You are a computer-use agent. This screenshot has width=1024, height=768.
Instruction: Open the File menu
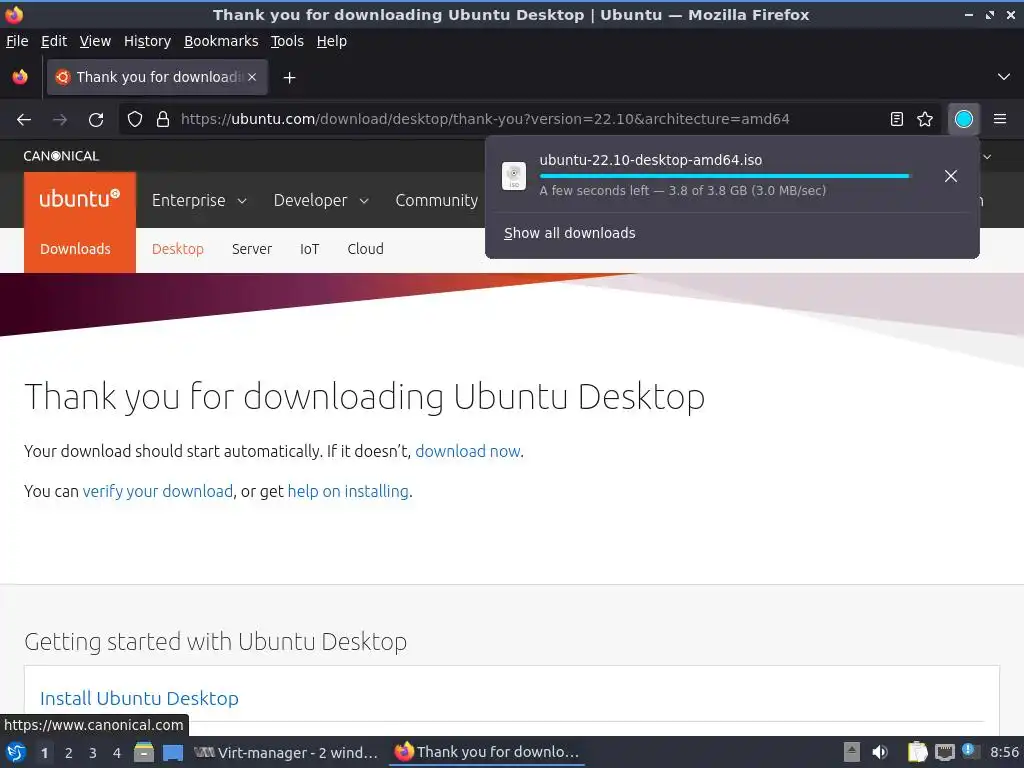point(17,41)
